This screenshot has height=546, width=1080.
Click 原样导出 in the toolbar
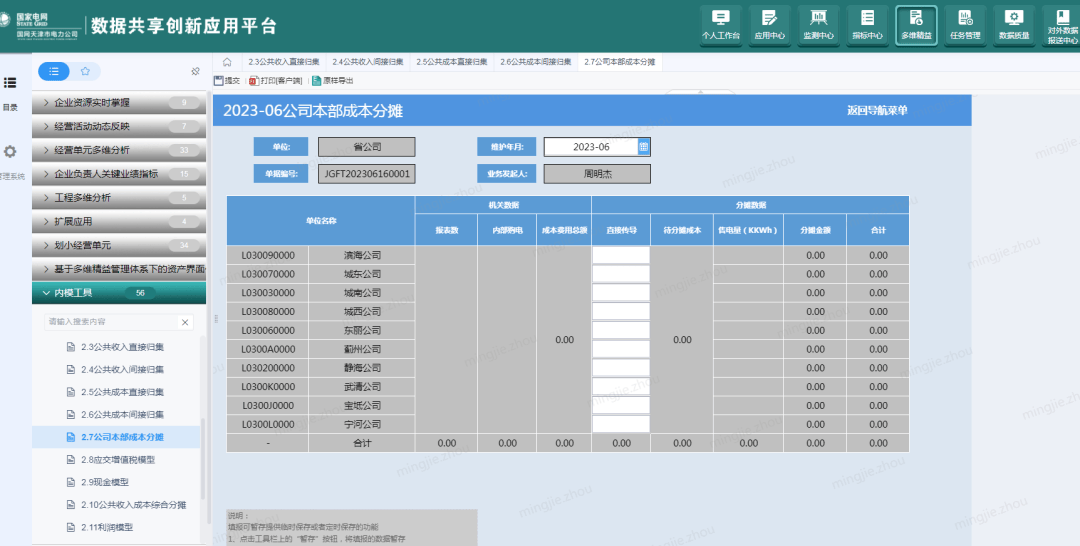pos(333,81)
